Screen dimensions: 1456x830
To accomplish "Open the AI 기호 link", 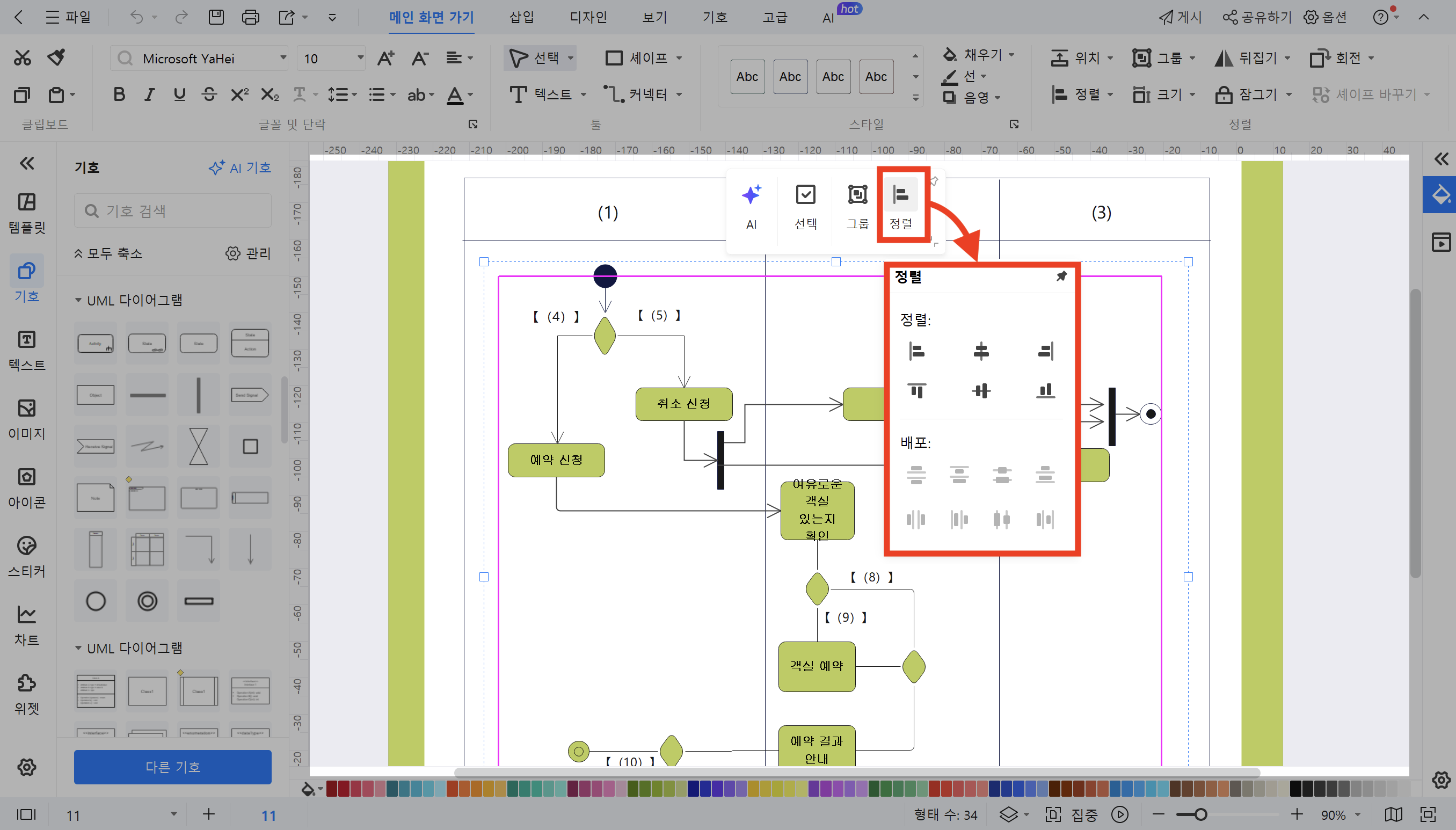I will (240, 168).
